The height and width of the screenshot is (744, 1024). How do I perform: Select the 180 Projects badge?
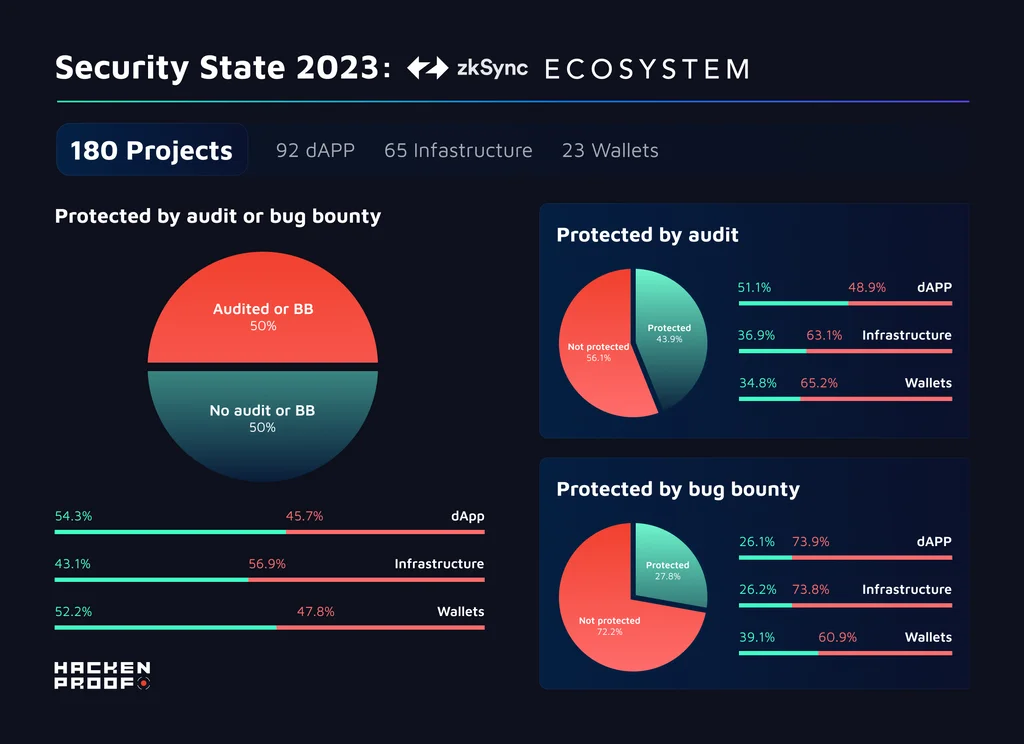point(152,150)
